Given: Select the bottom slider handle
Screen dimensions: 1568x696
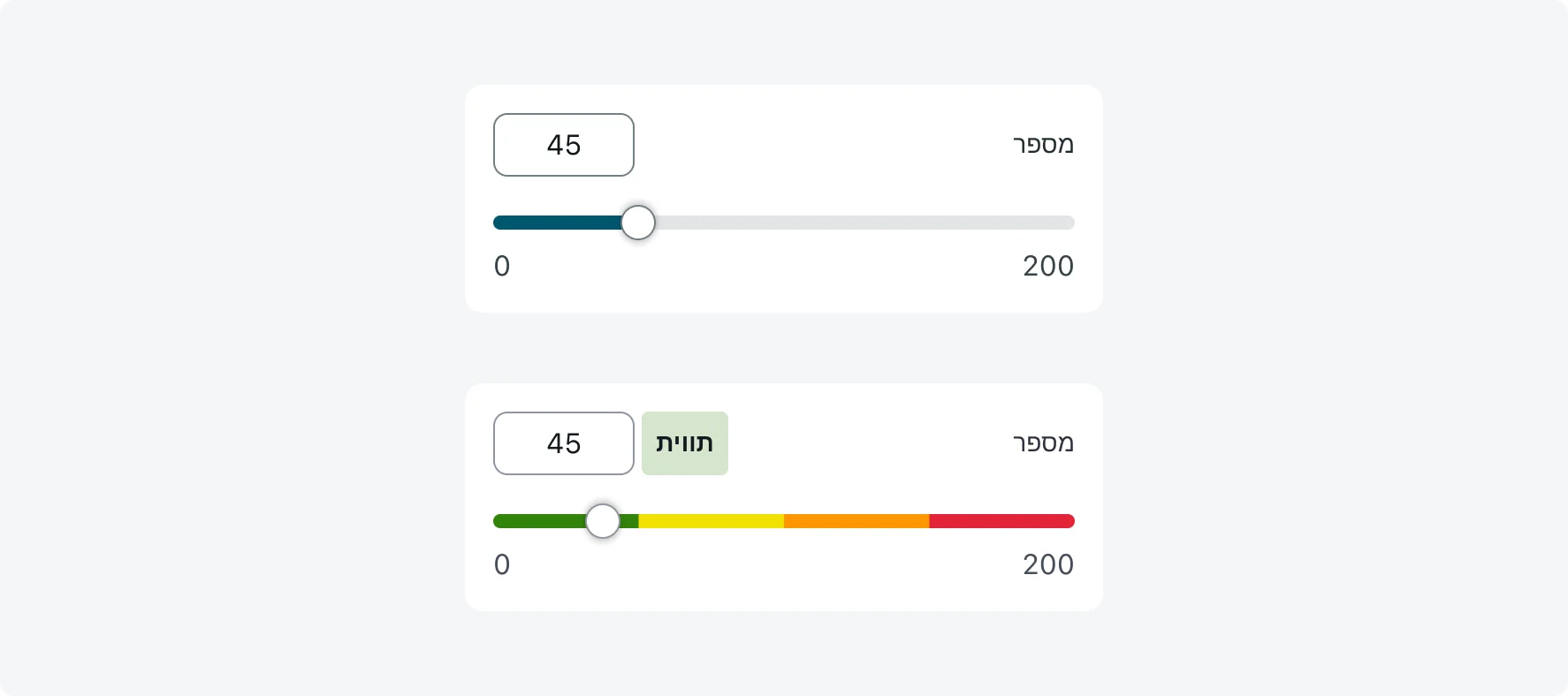Looking at the screenshot, I should [603, 520].
